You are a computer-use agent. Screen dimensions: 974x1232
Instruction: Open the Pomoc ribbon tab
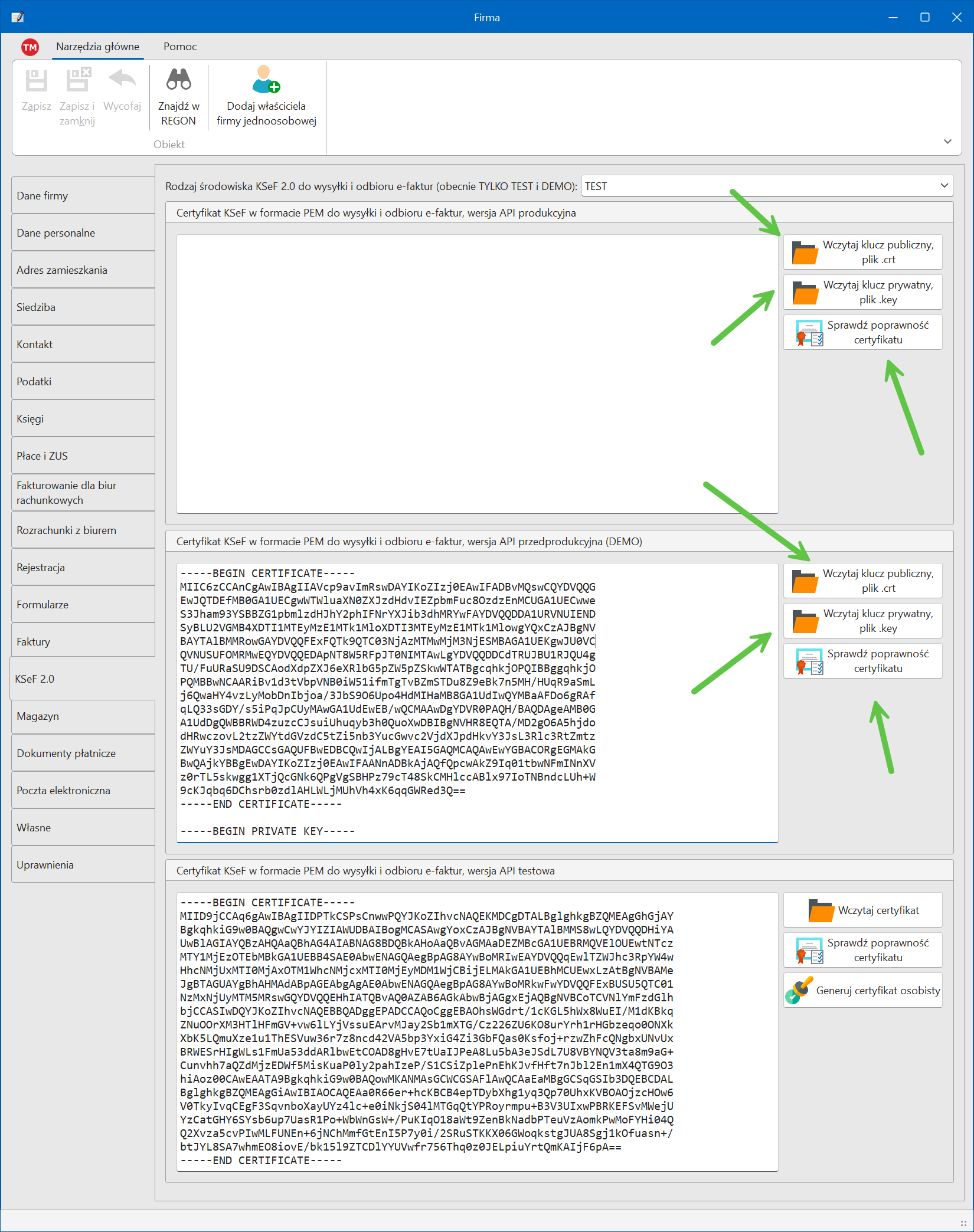tap(180, 47)
